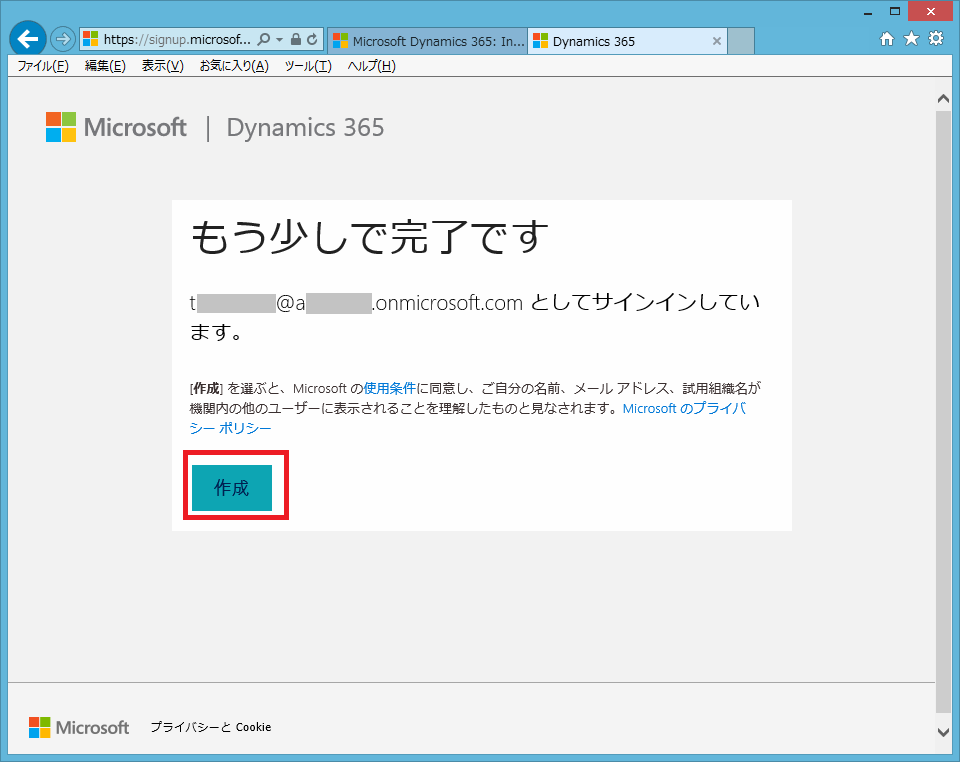
Task: Open the 編集(E) menu
Action: click(105, 65)
